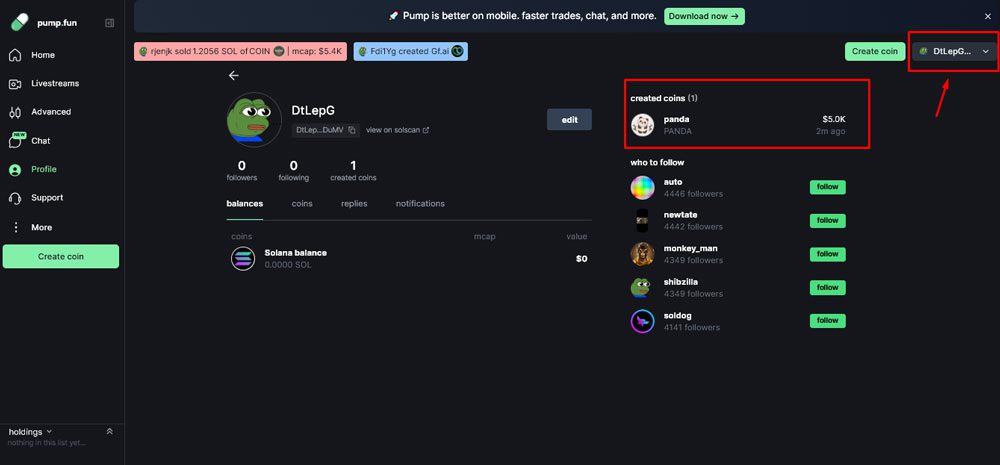Click the back arrow above profile
The height and width of the screenshot is (465, 1000).
point(234,76)
